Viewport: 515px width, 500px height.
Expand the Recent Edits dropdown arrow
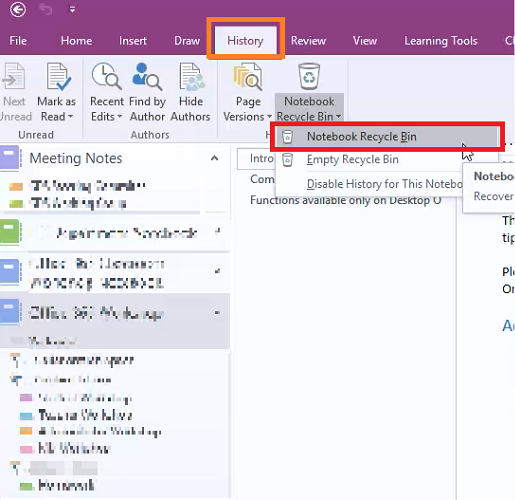tap(120, 117)
